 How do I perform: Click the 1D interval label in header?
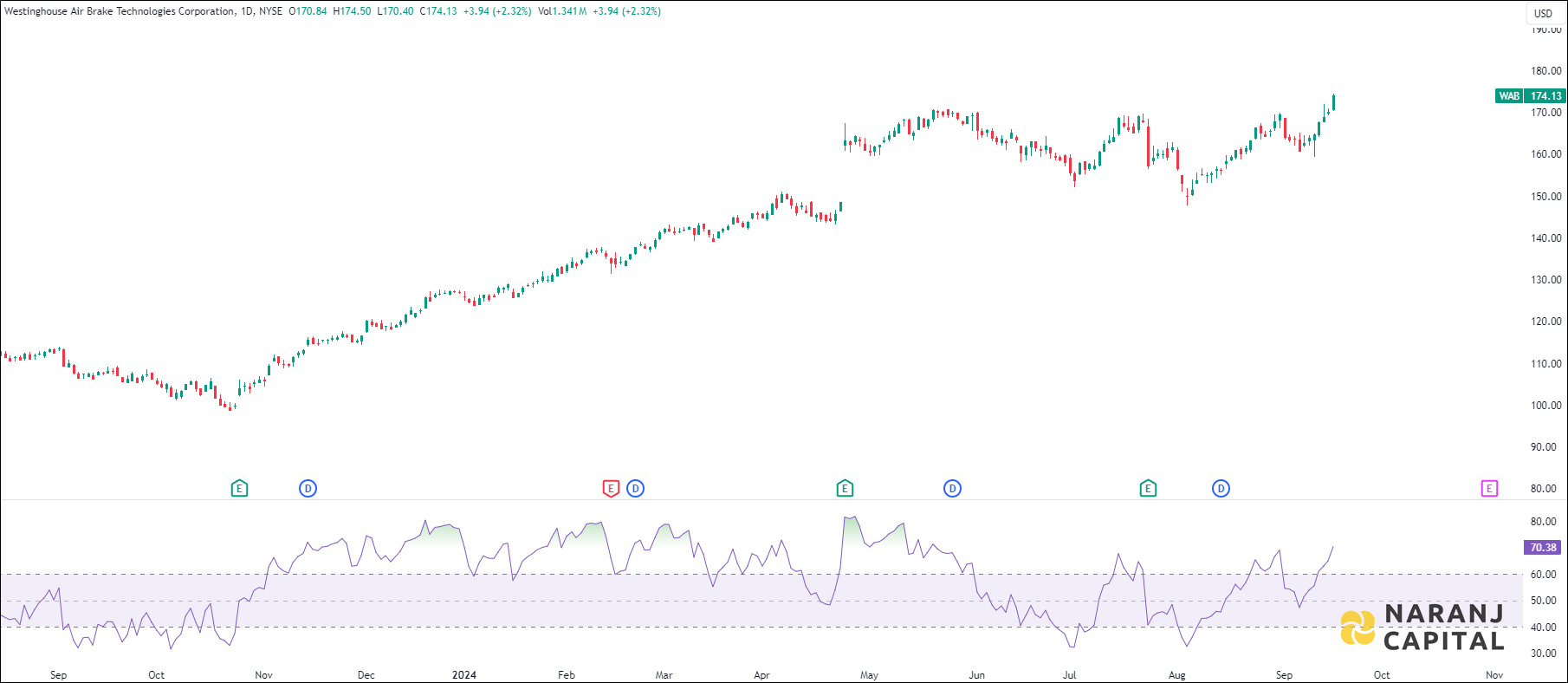pos(247,11)
